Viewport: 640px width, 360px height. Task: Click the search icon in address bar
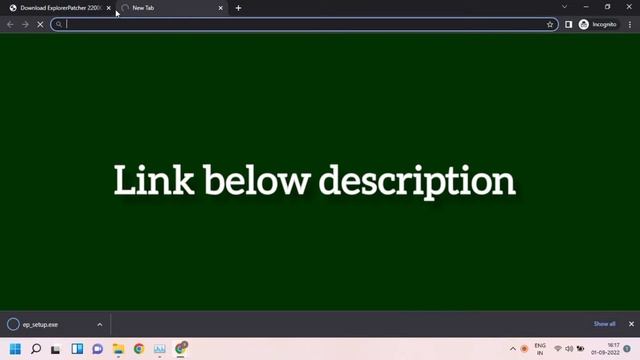pyautogui.click(x=59, y=24)
